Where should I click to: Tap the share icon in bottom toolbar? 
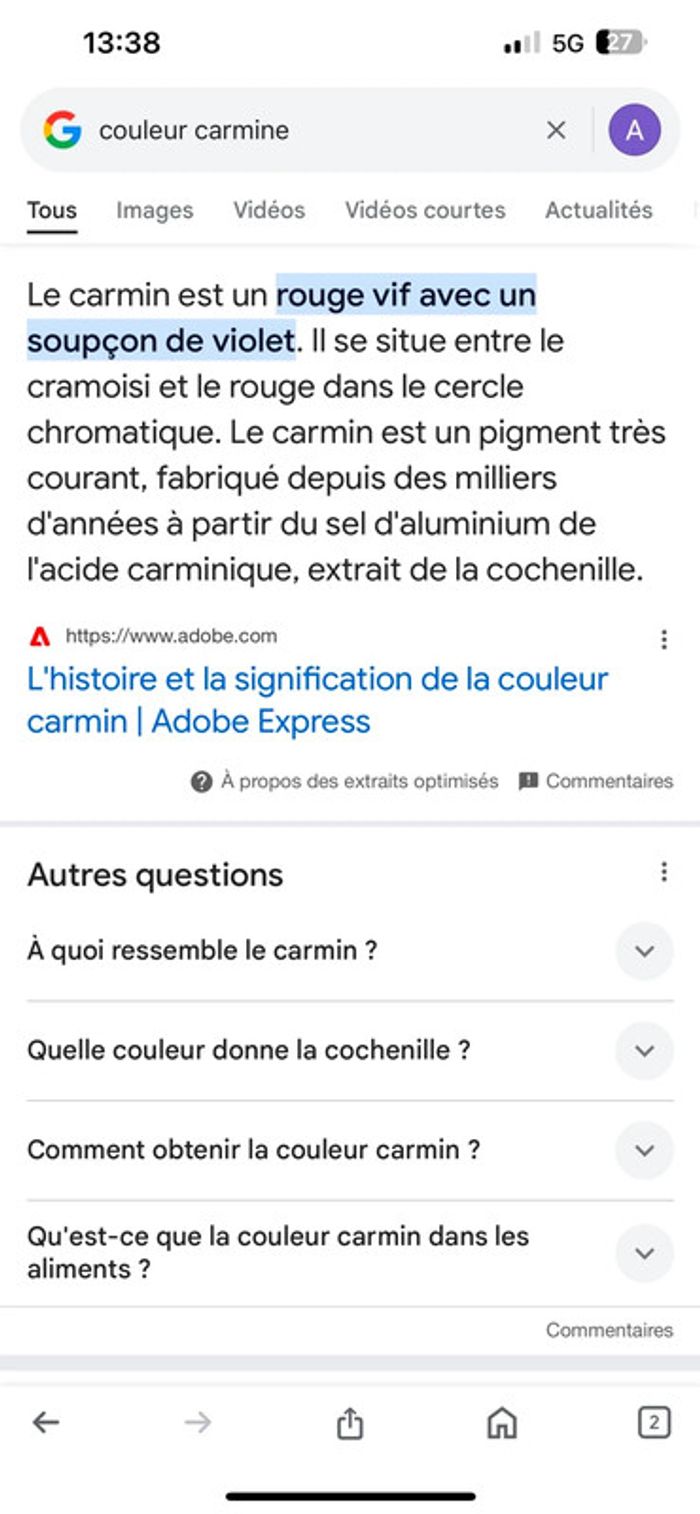[x=349, y=1422]
